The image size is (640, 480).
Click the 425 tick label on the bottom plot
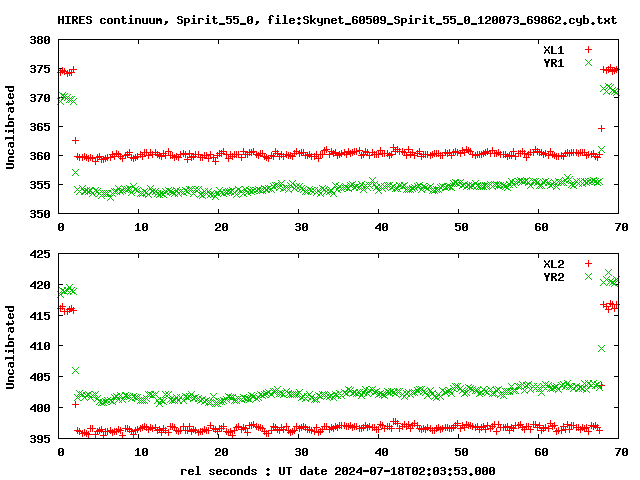[40, 254]
